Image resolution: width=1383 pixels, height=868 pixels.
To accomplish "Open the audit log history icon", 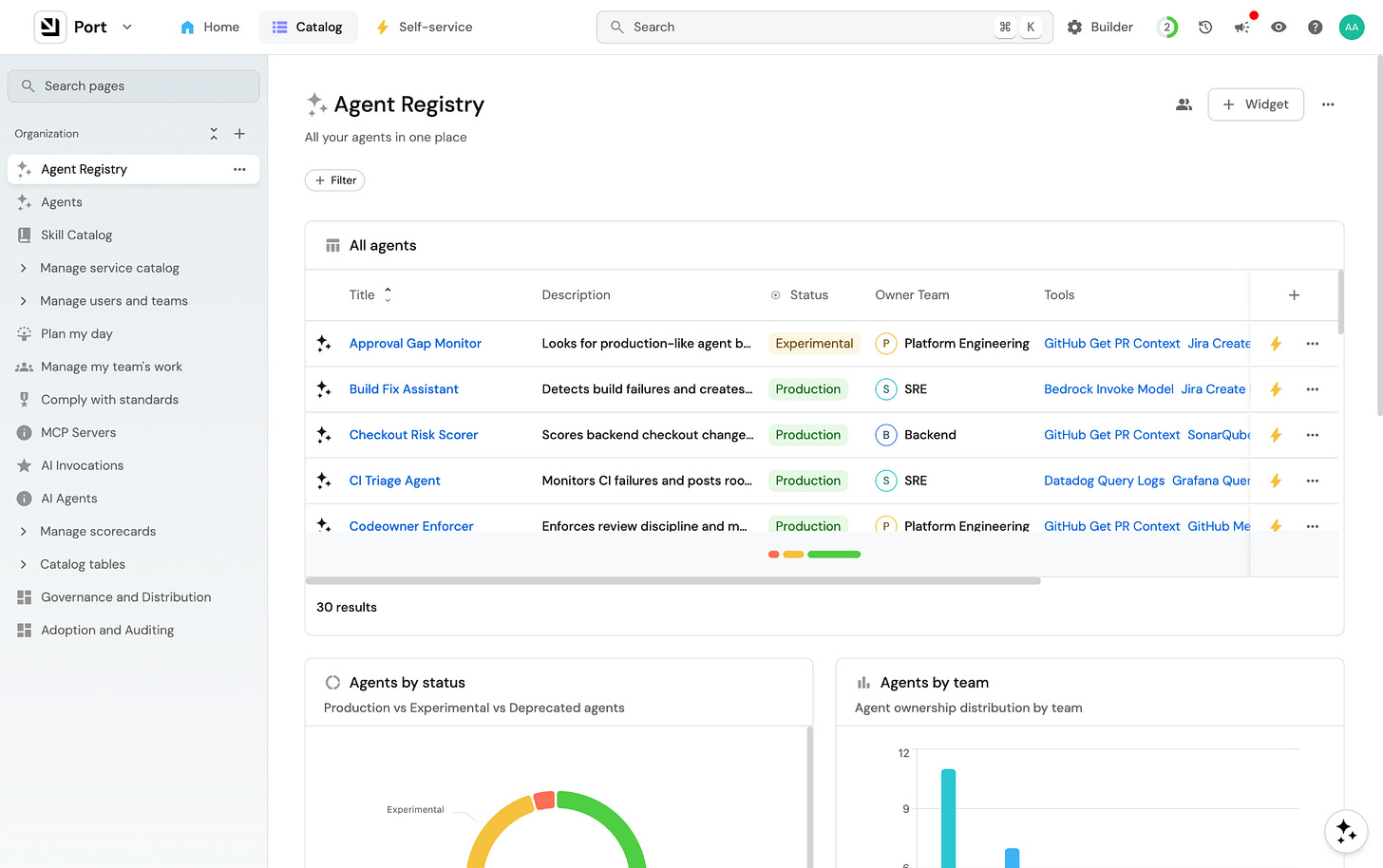I will (1205, 28).
